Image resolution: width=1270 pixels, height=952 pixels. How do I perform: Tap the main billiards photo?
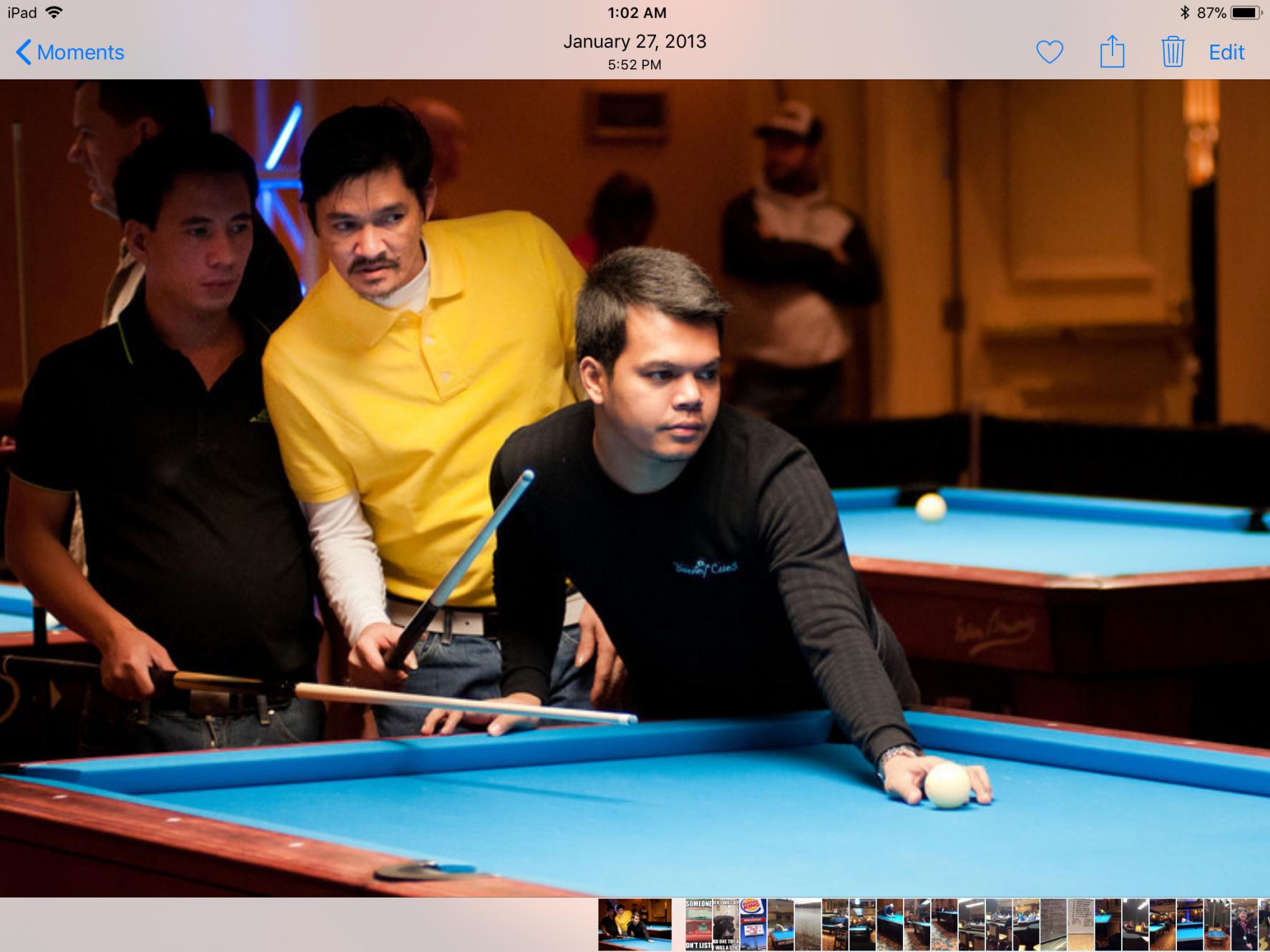tap(635, 488)
